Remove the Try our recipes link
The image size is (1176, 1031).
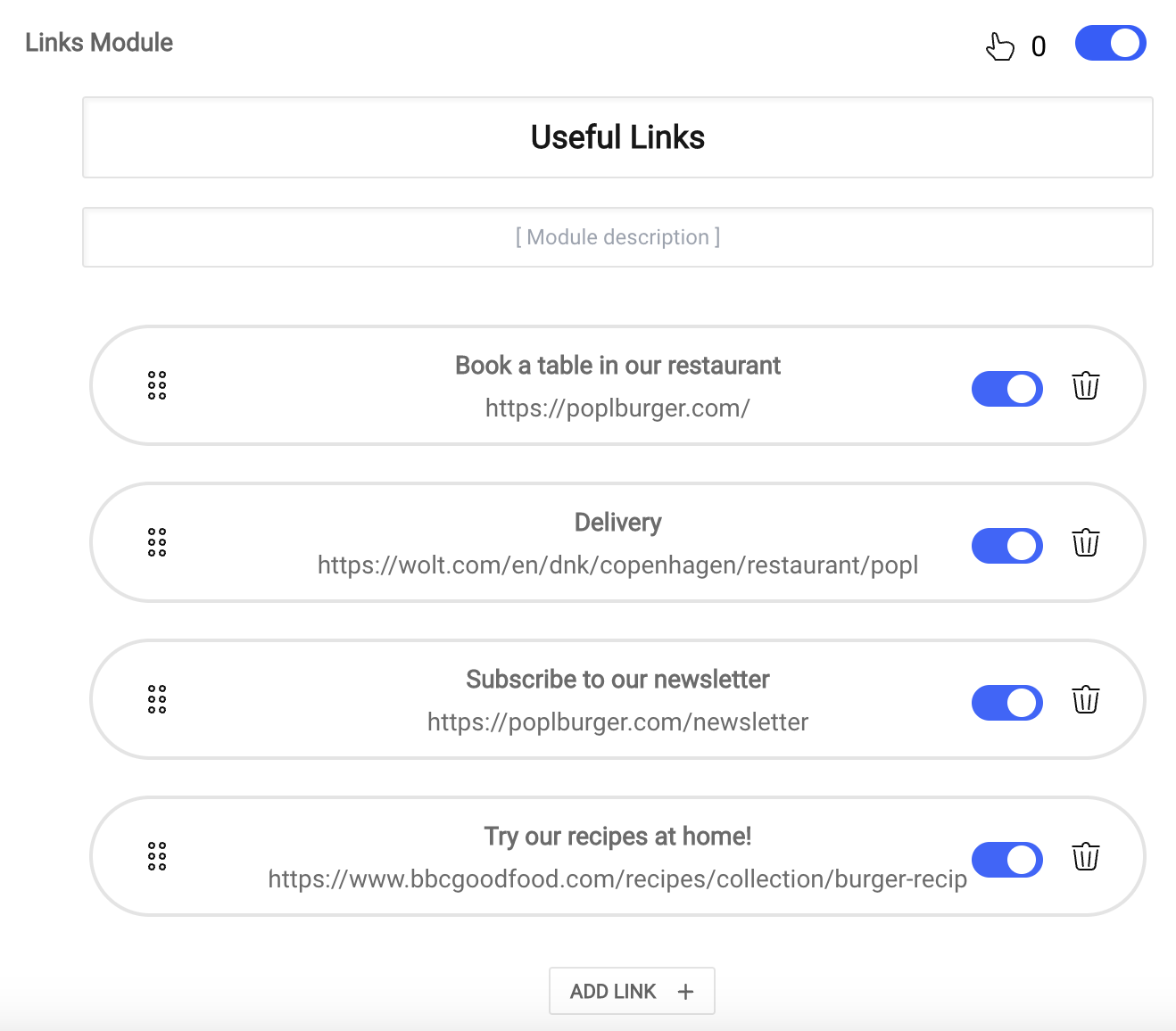(x=1085, y=856)
